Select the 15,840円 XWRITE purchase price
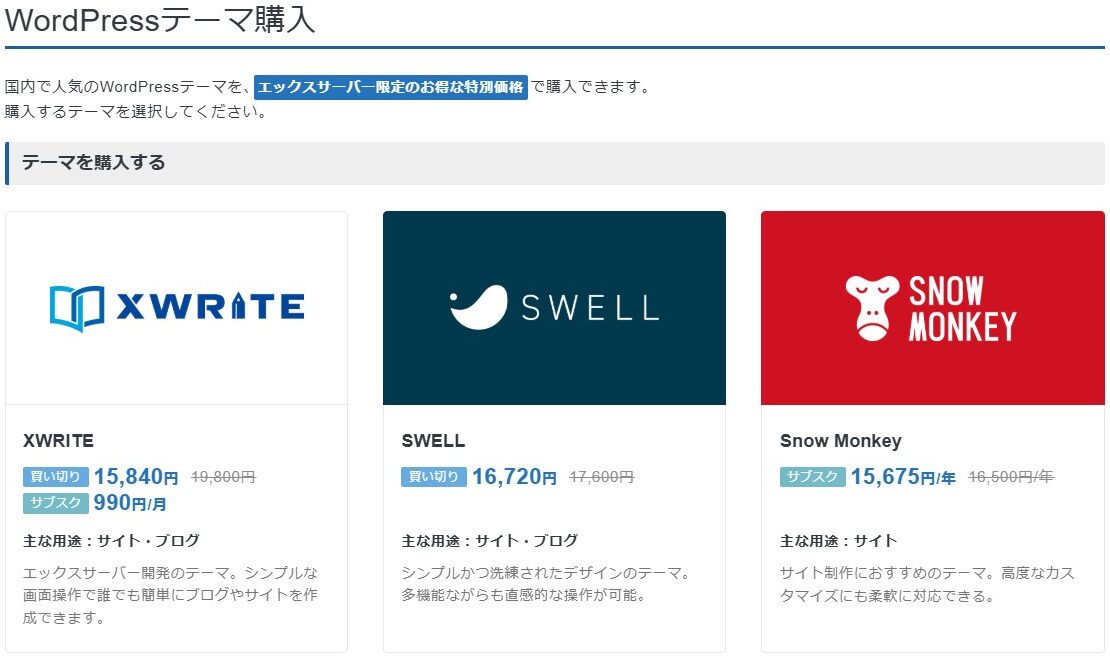This screenshot has width=1110, height=662. tap(136, 476)
